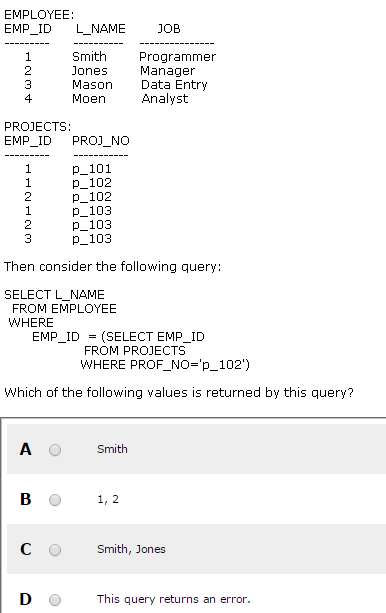
Task: Select radio button for answer A
Action: pos(55,450)
